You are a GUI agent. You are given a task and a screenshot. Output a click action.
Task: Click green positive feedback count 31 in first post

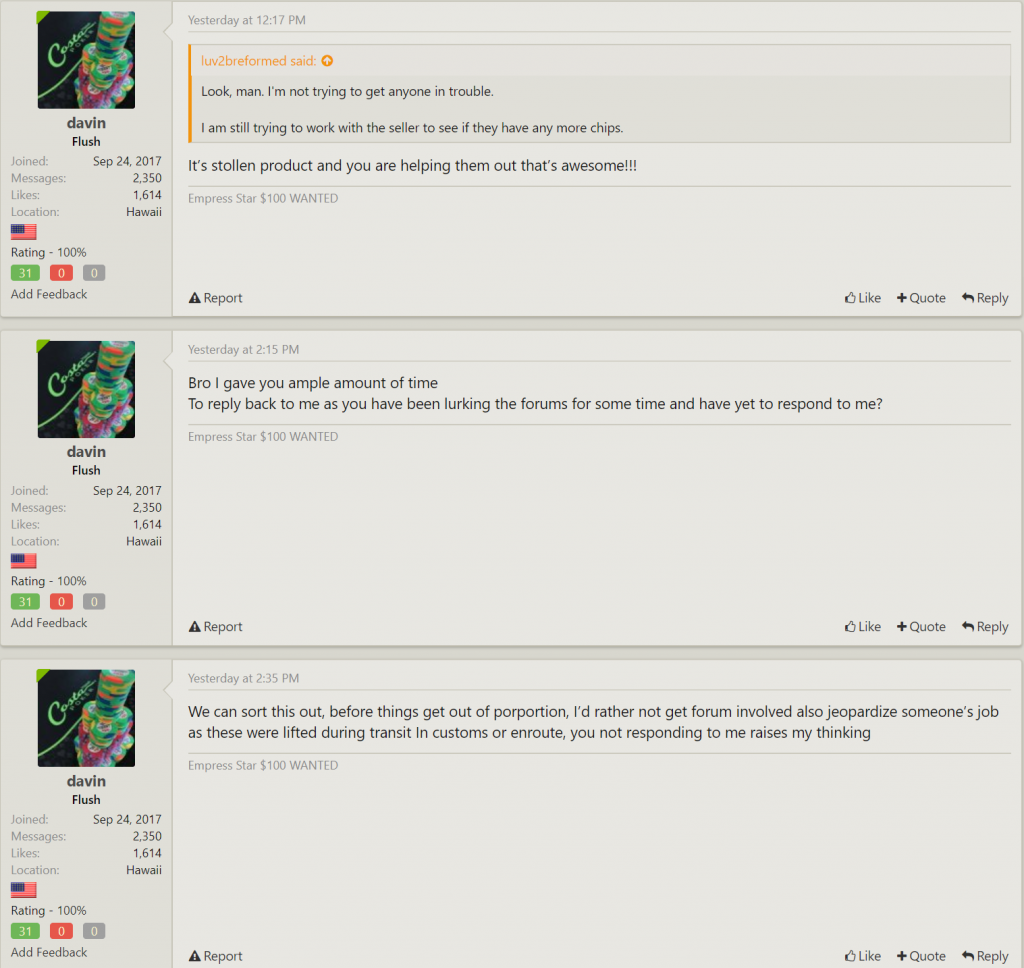pyautogui.click(x=25, y=273)
